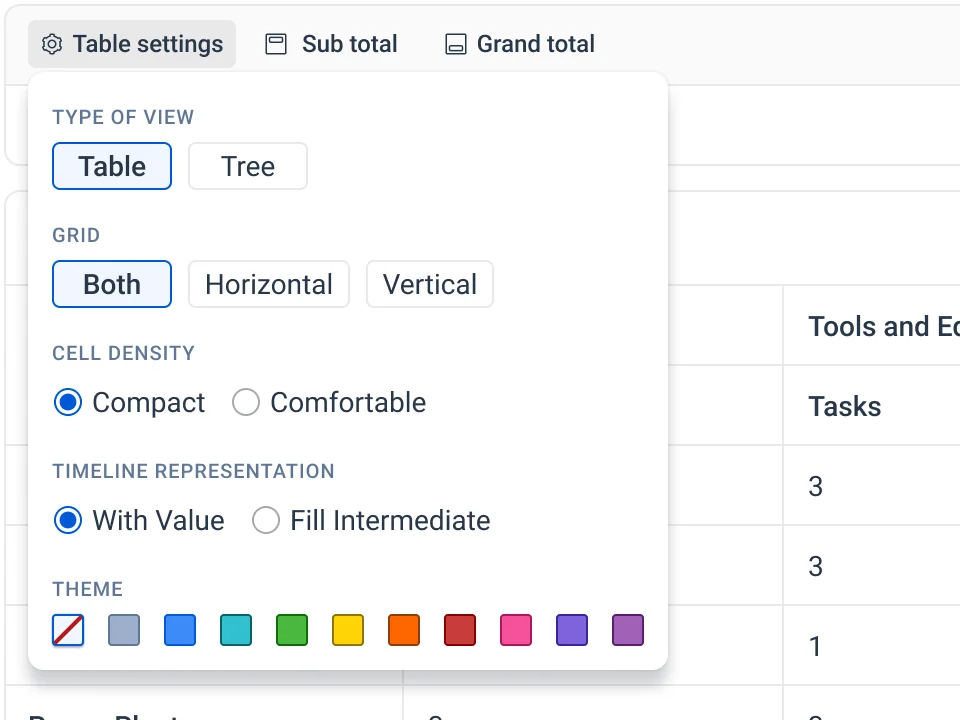Pick the no-theme crossed-out swatch
This screenshot has height=720, width=960.
coord(68,630)
